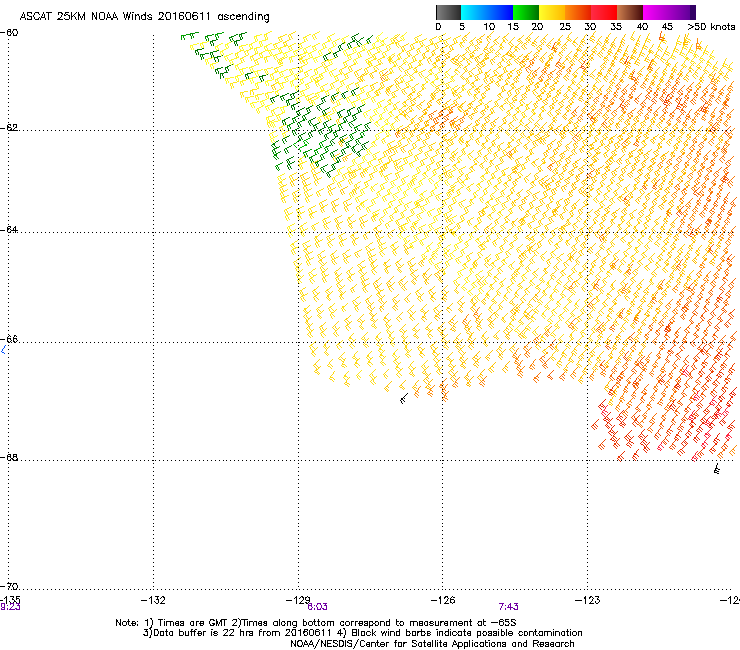Click the chart title 'ASCAT 25KM NOAA Winds 20160611 ascending'
Image resolution: width=740 pixels, height=650 pixels.
[144, 17]
